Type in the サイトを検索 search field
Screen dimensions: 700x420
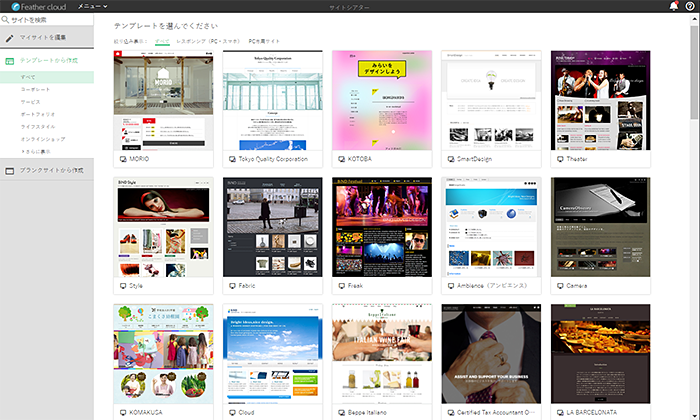50,19
